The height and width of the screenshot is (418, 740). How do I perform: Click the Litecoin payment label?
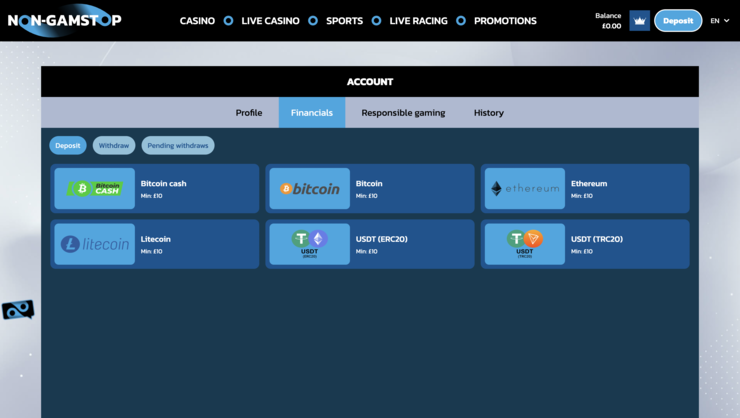pos(156,239)
